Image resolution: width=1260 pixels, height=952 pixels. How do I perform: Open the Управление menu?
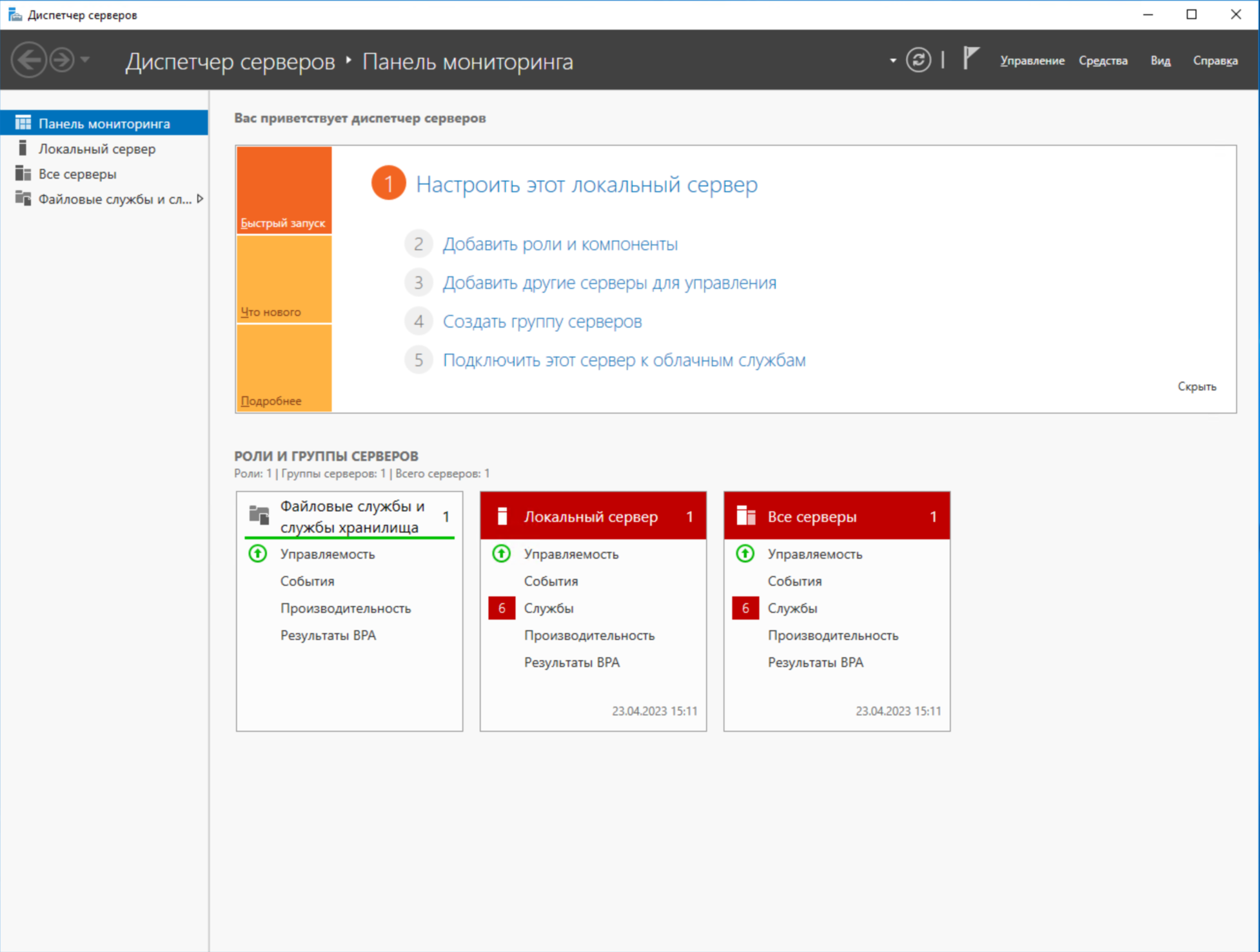[x=1032, y=61]
